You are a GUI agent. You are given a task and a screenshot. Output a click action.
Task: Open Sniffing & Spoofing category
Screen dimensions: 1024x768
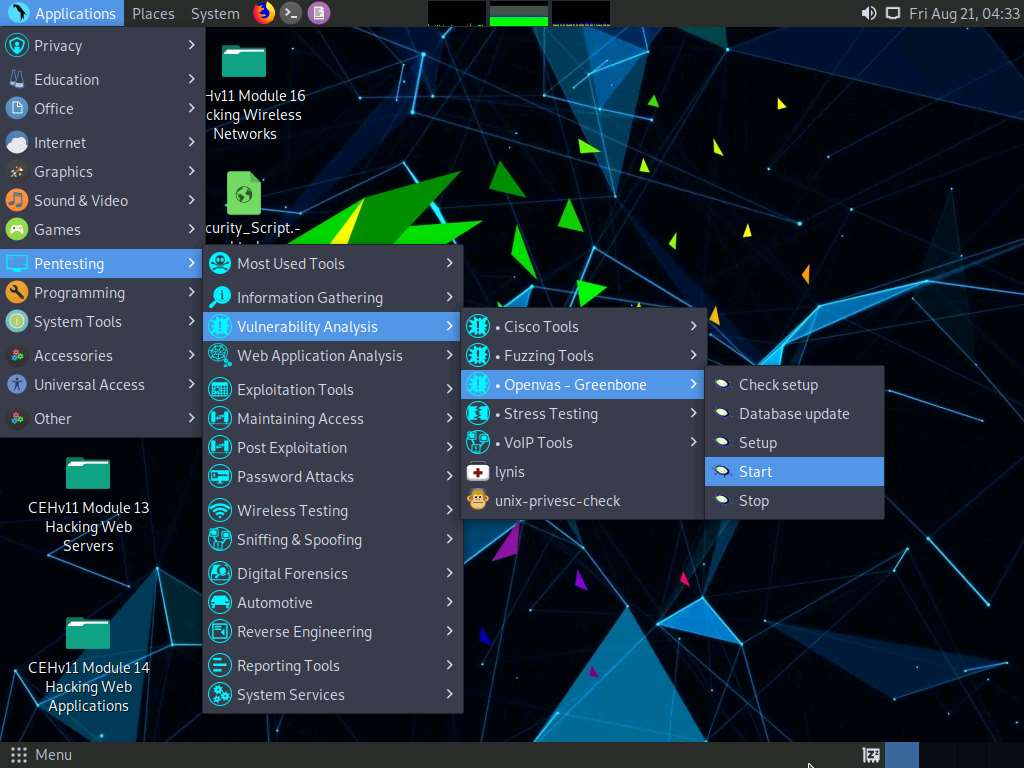click(333, 539)
